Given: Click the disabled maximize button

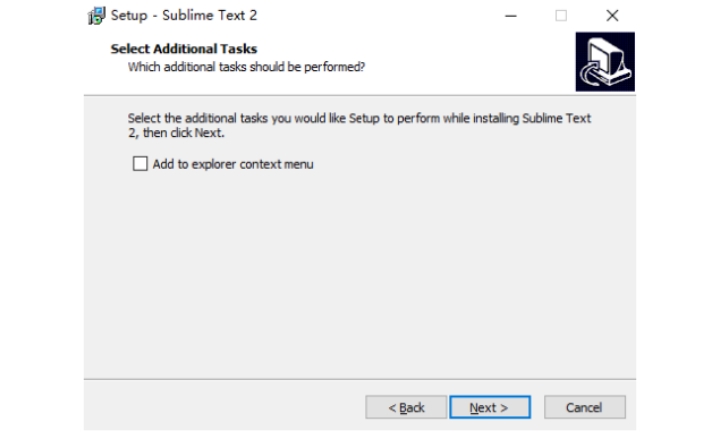Looking at the screenshot, I should [x=561, y=16].
